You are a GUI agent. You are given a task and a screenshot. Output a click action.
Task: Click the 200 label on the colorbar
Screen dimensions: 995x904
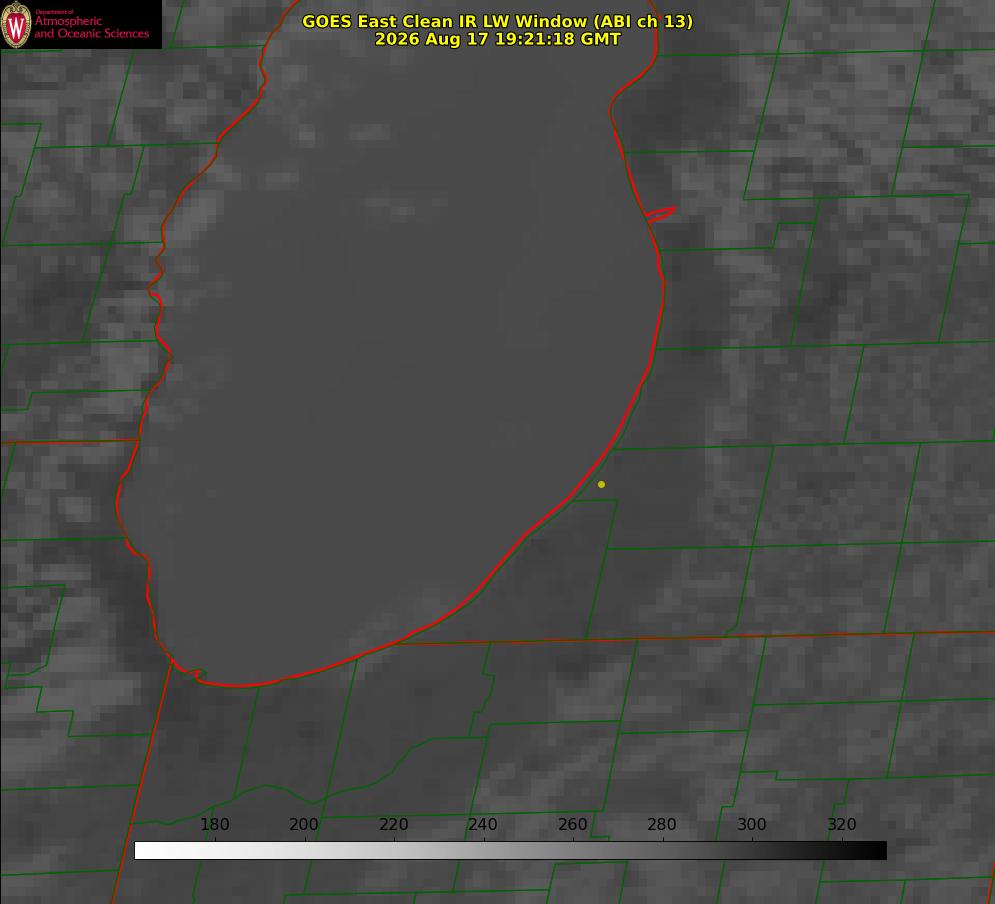[304, 824]
